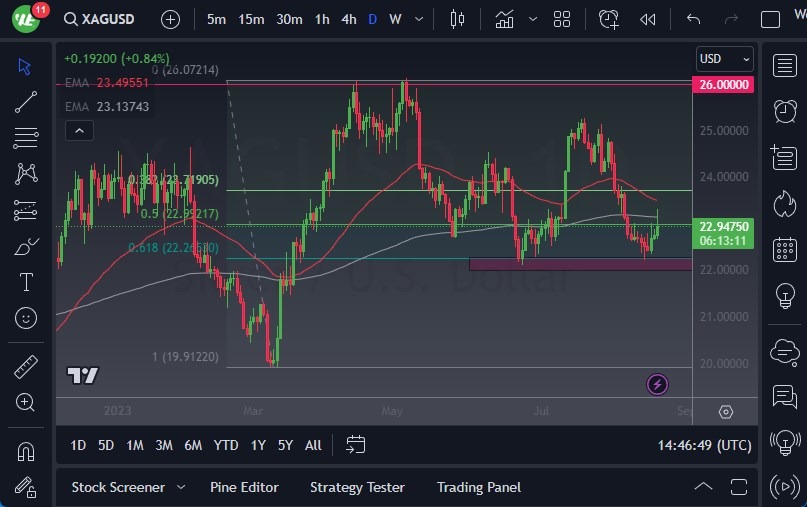Expand the Stock Screener dropdown arrow

point(181,487)
